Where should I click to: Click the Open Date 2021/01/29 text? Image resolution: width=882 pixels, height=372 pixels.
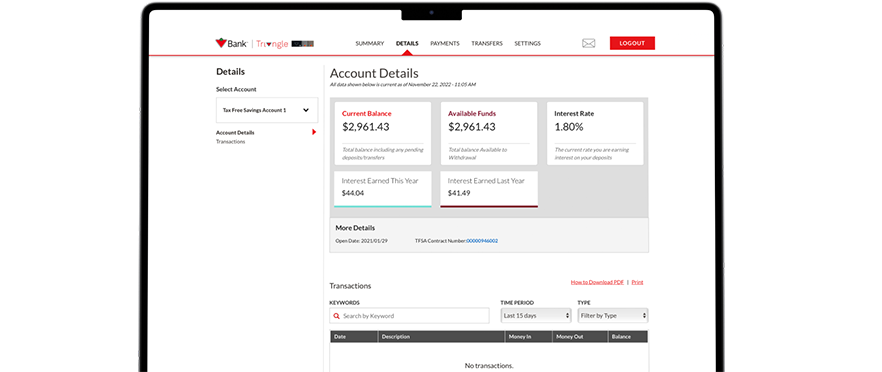point(362,241)
